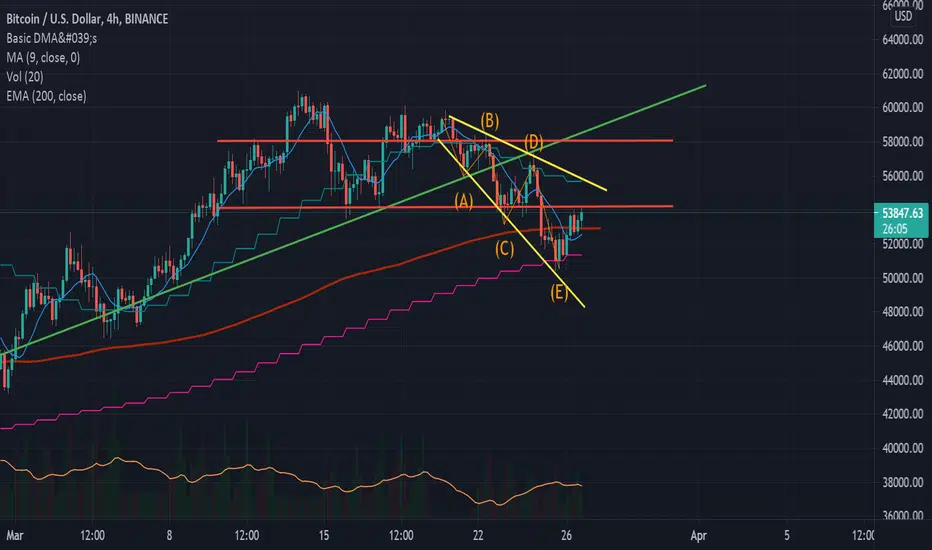Select the (D) wave label

click(534, 143)
